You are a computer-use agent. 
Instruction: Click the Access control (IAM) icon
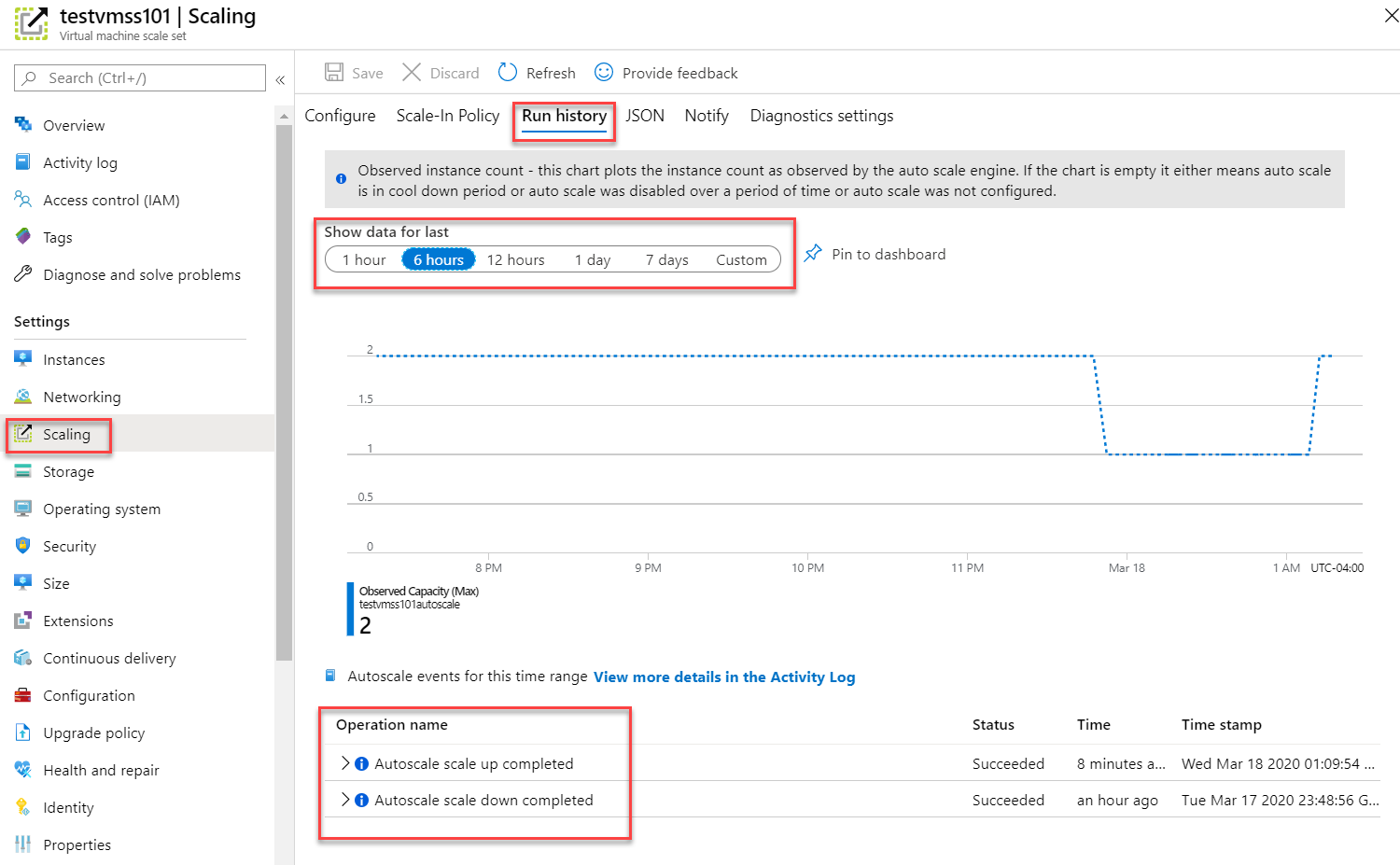(23, 199)
